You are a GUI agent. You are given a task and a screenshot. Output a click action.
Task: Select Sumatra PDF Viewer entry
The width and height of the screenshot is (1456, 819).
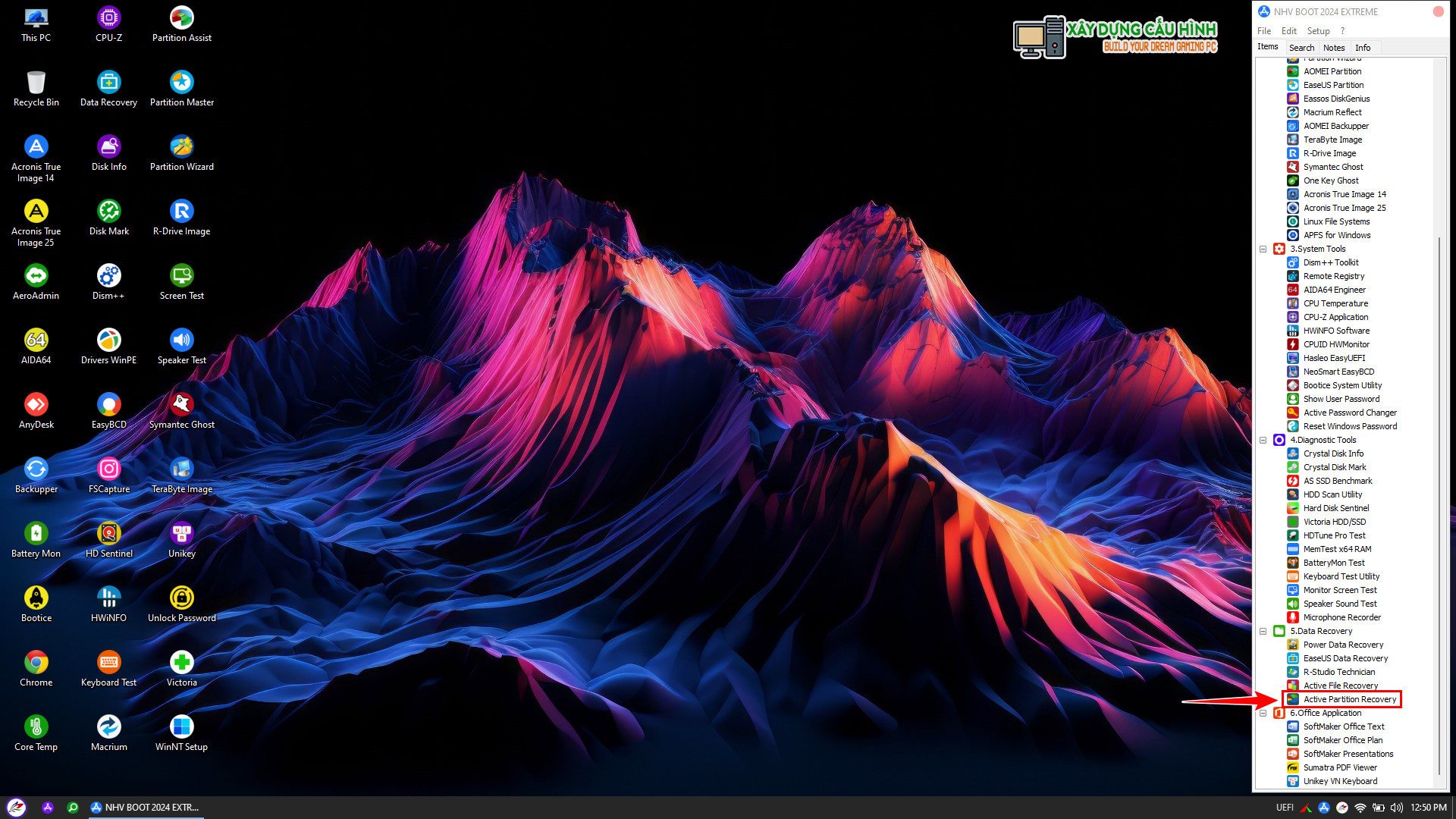[x=1340, y=767]
